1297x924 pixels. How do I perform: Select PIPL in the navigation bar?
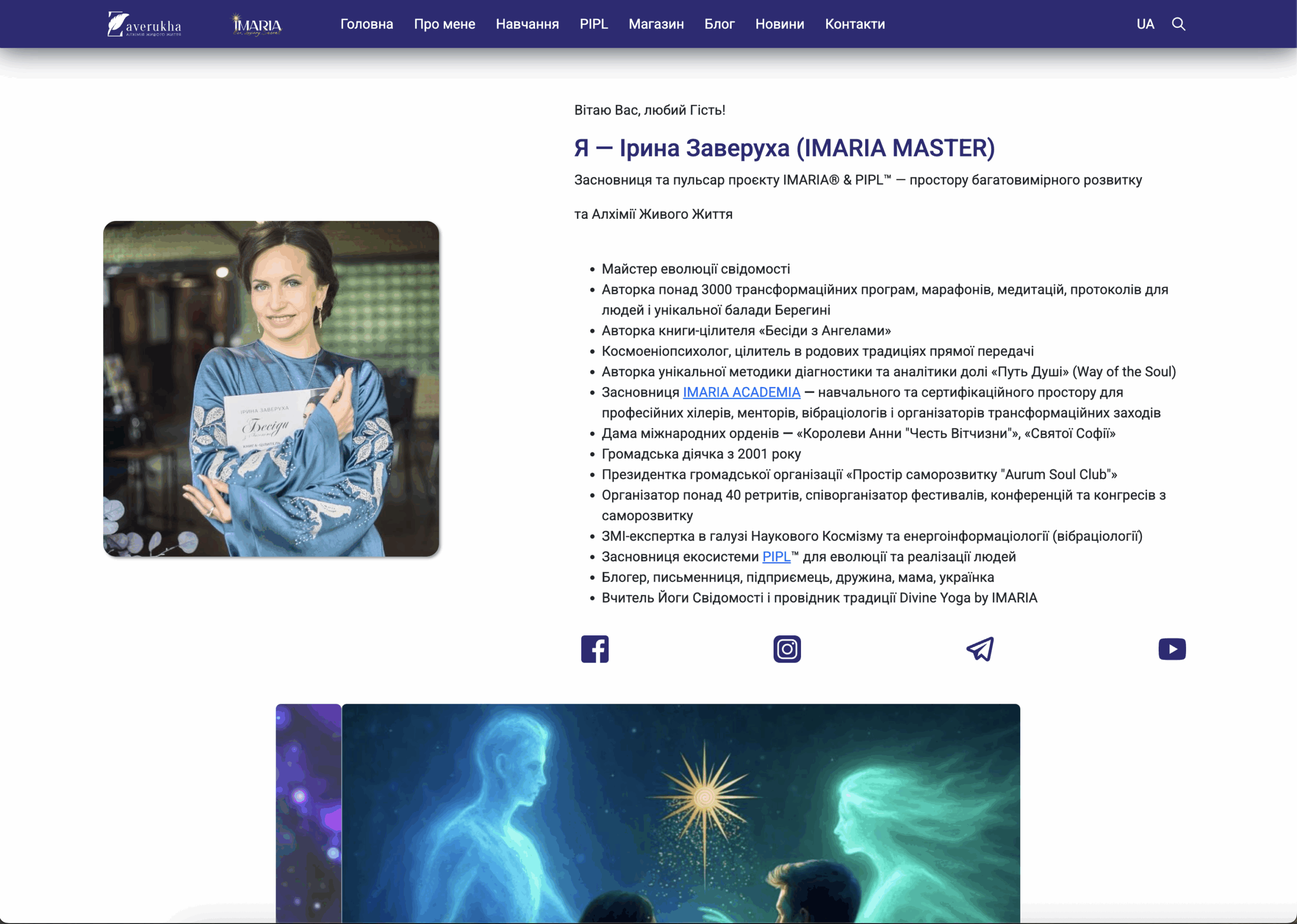point(593,24)
